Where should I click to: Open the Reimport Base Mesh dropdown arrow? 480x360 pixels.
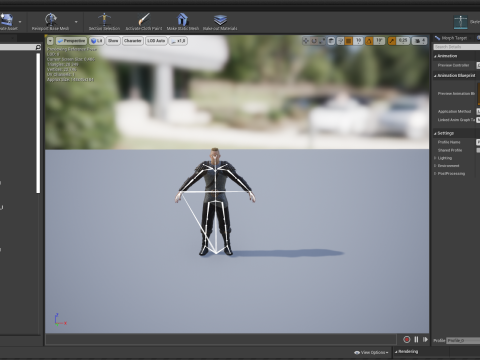[x=76, y=22]
